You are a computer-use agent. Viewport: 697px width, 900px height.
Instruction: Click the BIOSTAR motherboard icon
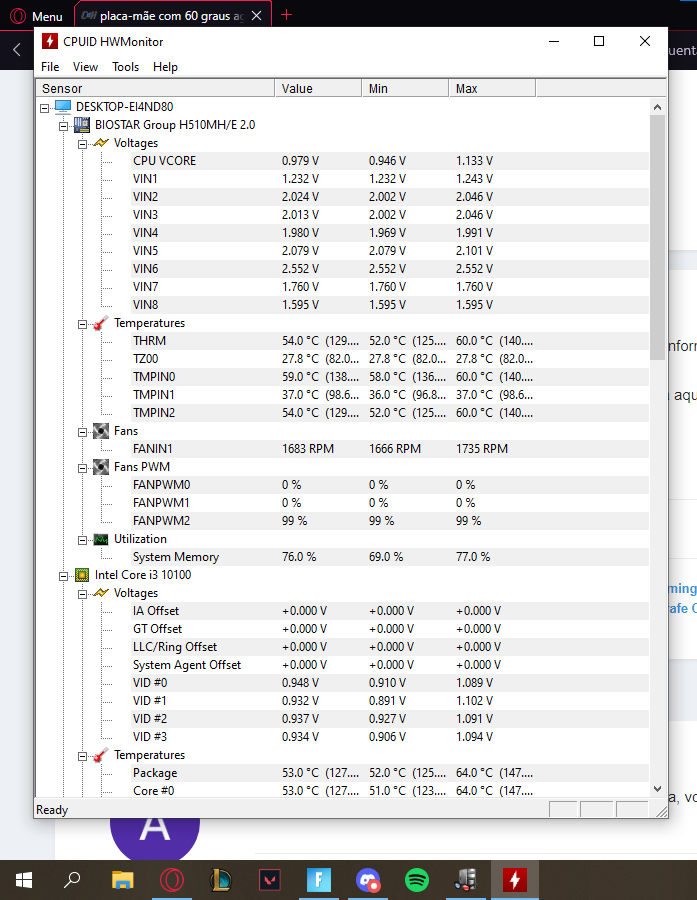[82, 125]
